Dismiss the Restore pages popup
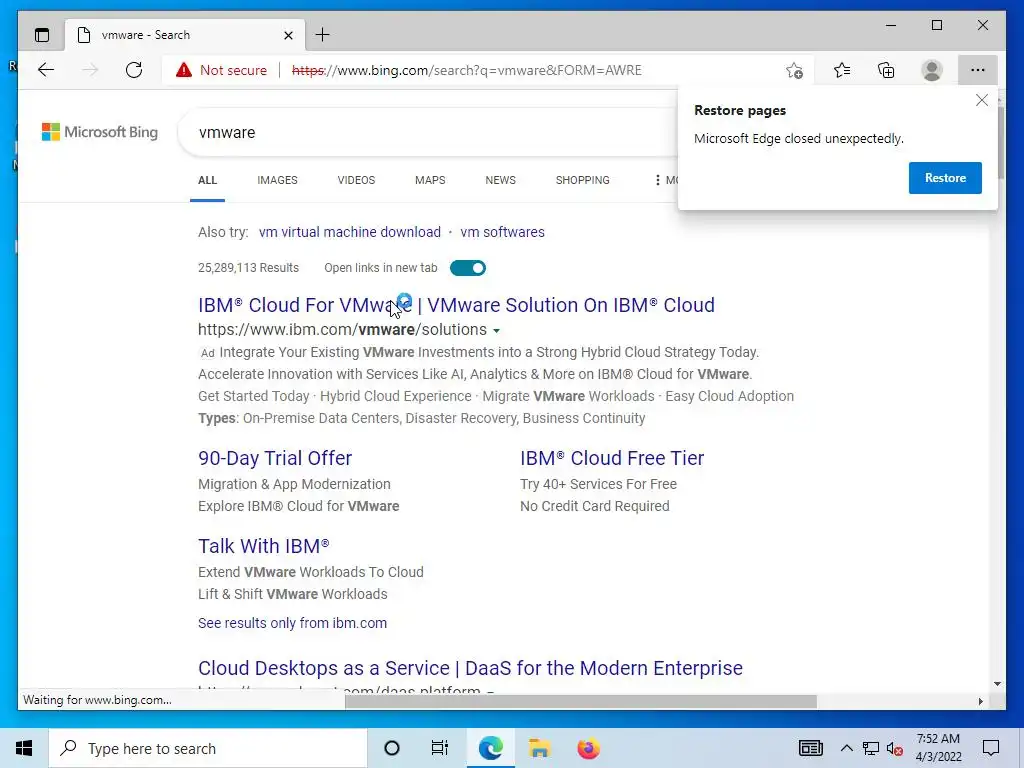The width and height of the screenshot is (1024, 768). tap(982, 100)
